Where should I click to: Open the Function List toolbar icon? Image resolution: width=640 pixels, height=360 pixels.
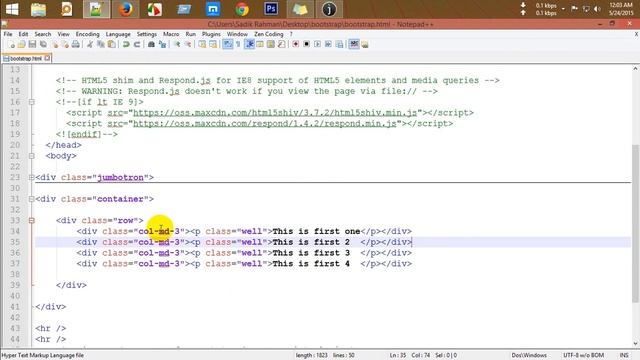tap(281, 44)
